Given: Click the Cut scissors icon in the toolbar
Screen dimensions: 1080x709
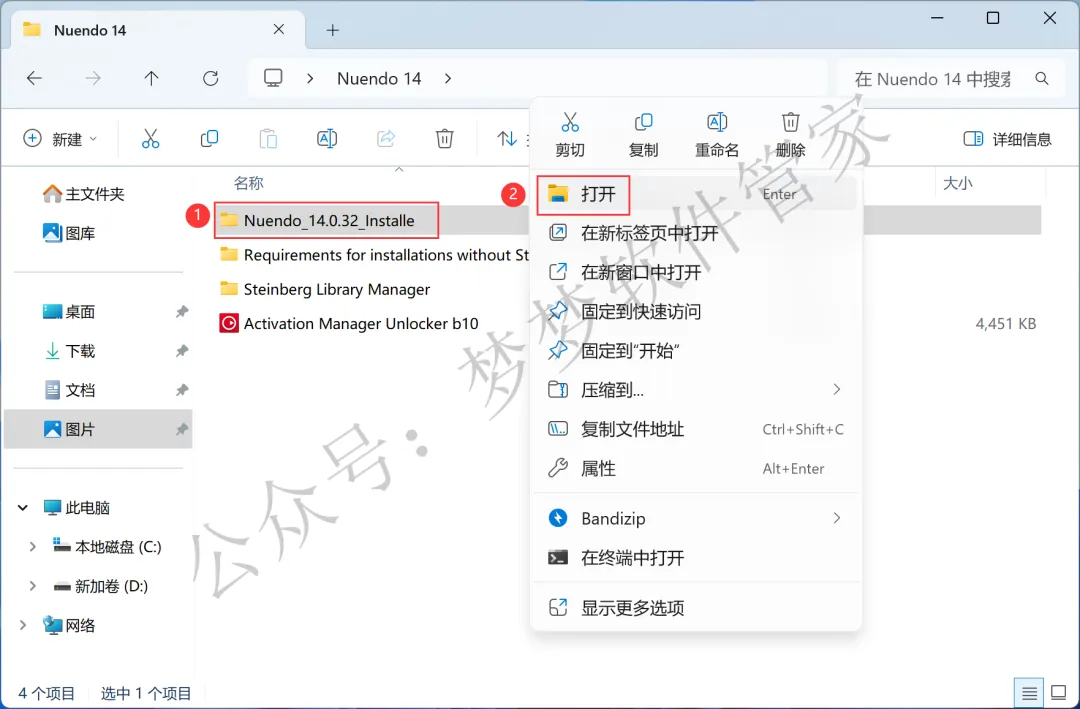Looking at the screenshot, I should (x=150, y=138).
